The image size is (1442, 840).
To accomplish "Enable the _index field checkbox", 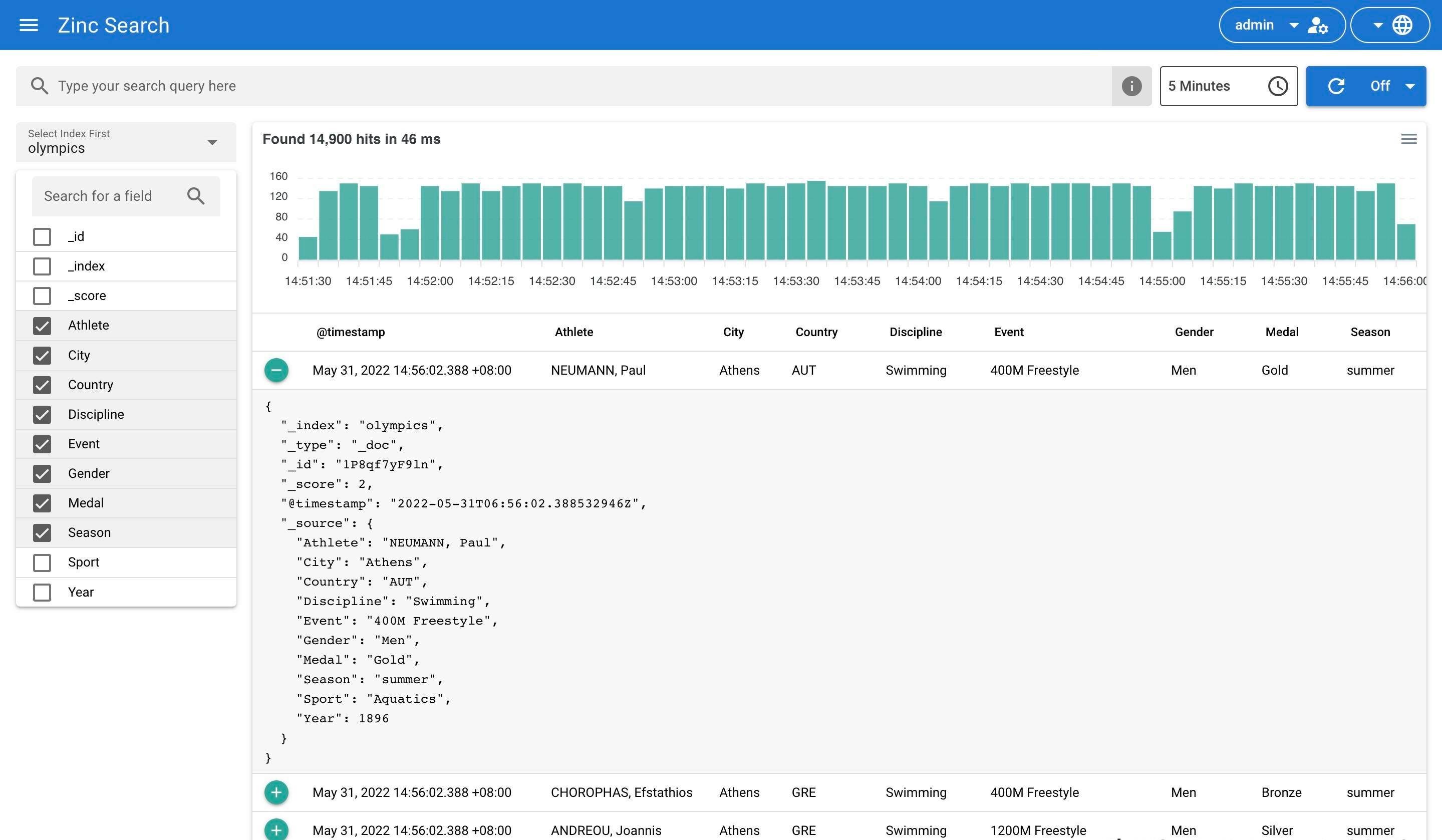I will coord(42,266).
